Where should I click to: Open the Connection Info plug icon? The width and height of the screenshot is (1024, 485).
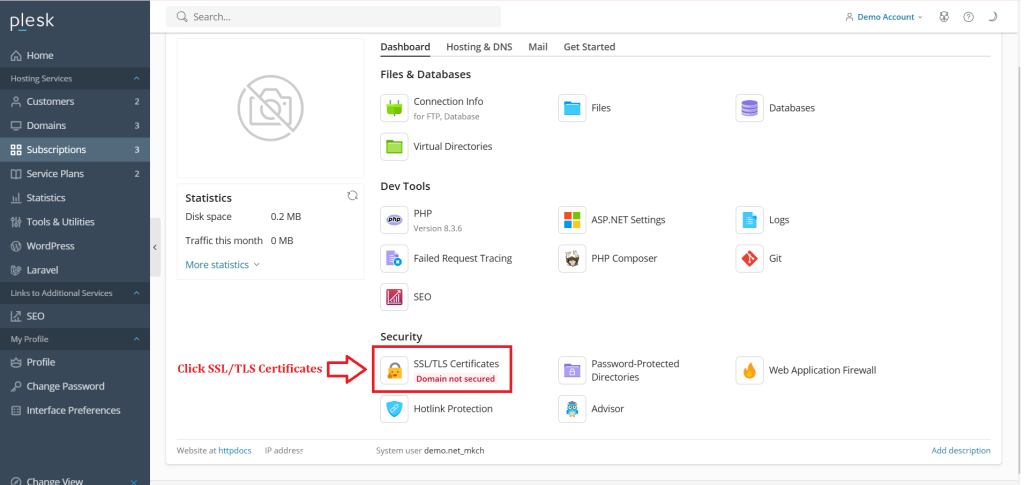(x=394, y=108)
